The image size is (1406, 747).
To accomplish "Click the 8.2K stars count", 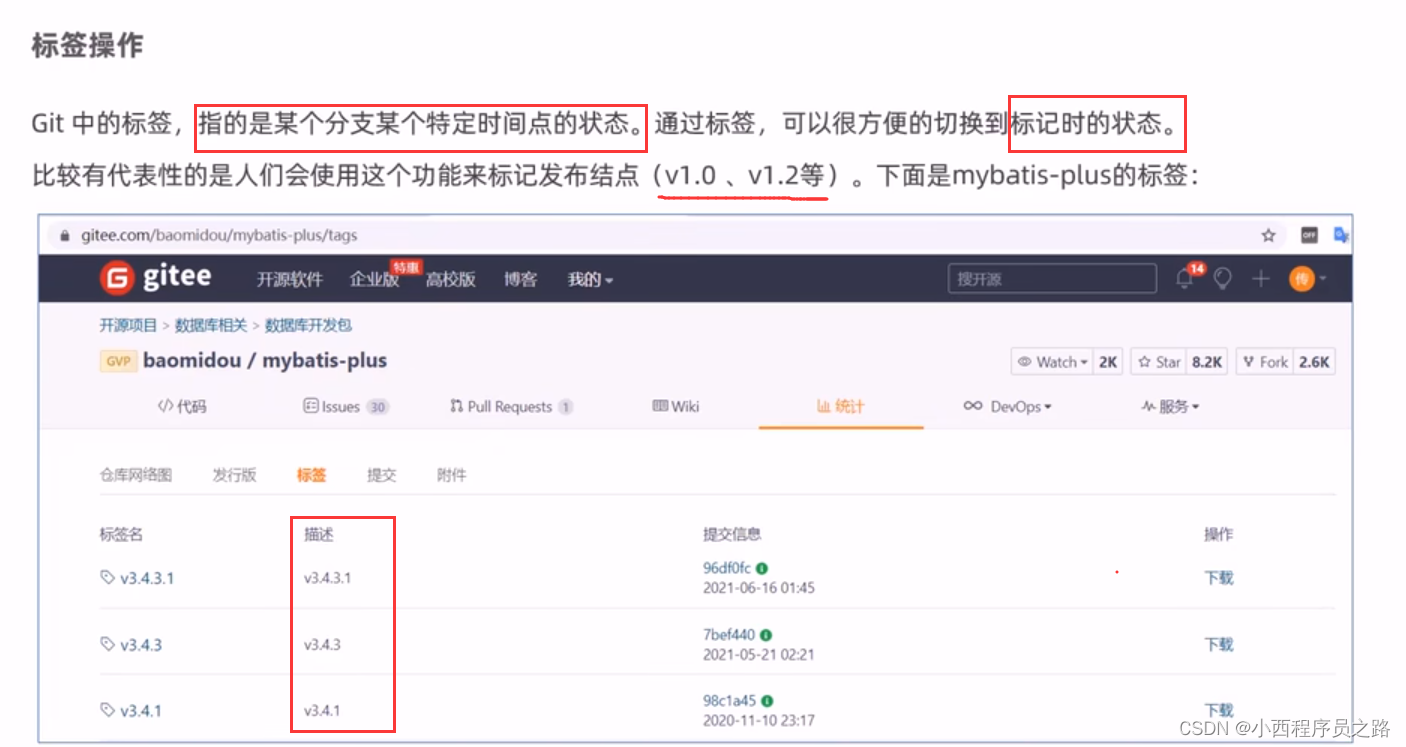I will [x=1207, y=362].
